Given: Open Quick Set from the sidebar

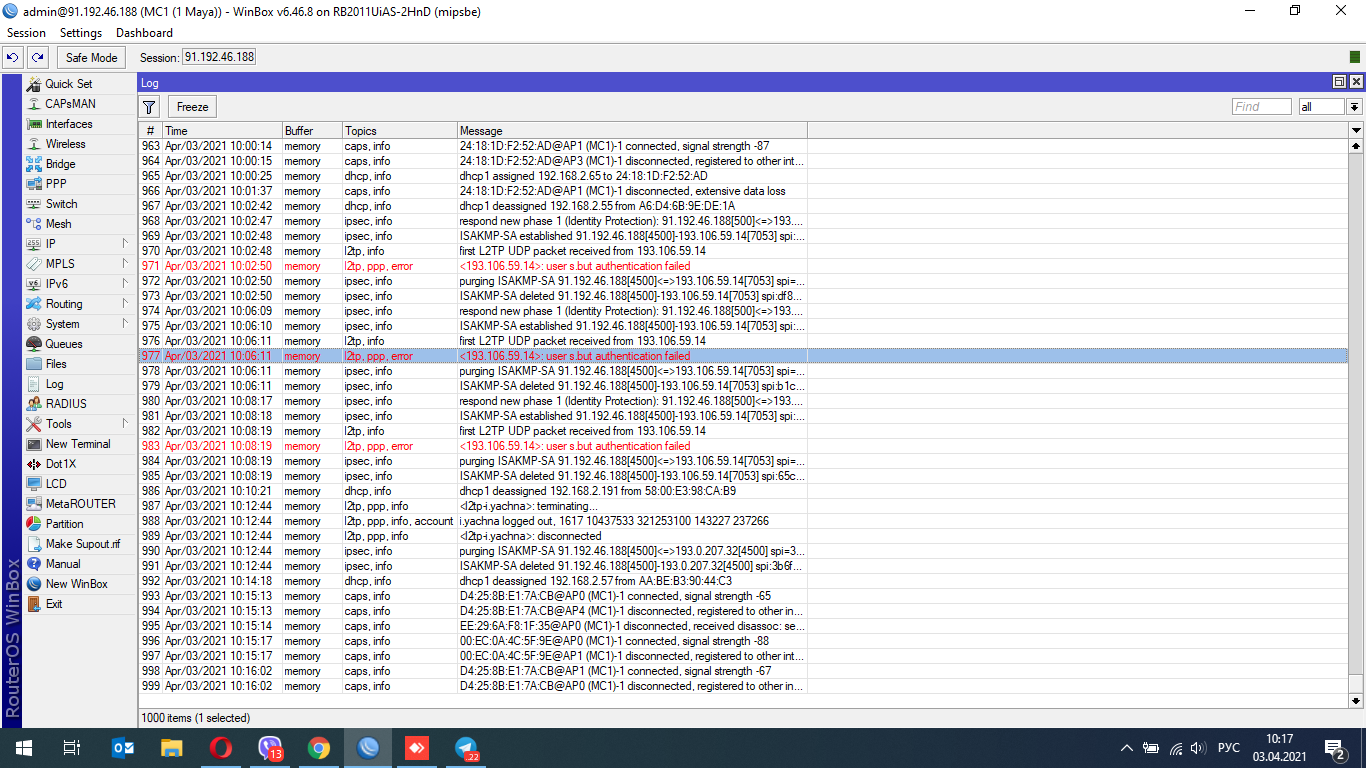Looking at the screenshot, I should [x=68, y=84].
